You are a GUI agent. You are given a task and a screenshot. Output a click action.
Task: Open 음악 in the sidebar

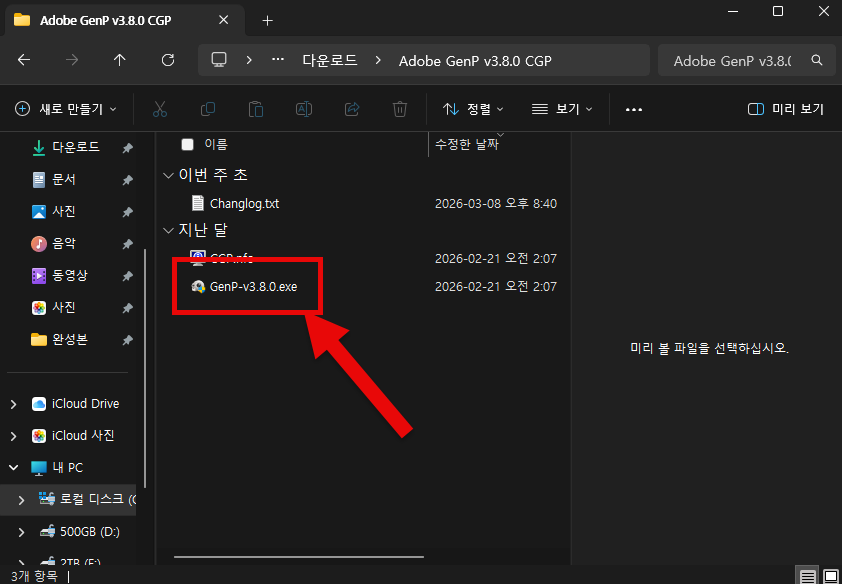[x=64, y=244]
